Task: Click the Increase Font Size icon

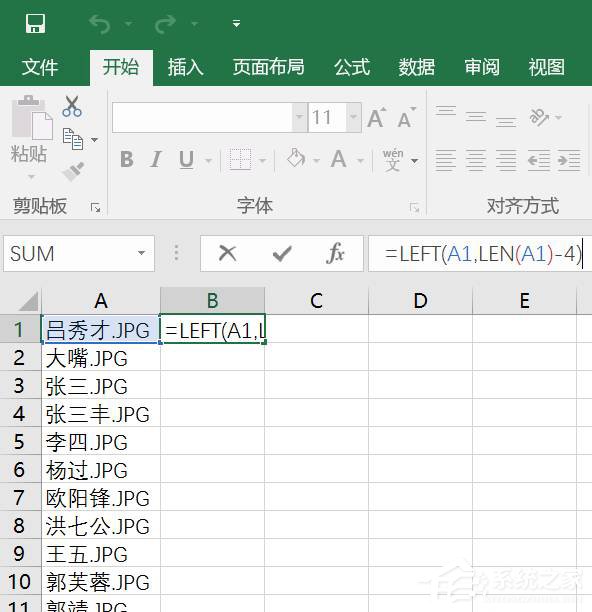Action: (377, 117)
